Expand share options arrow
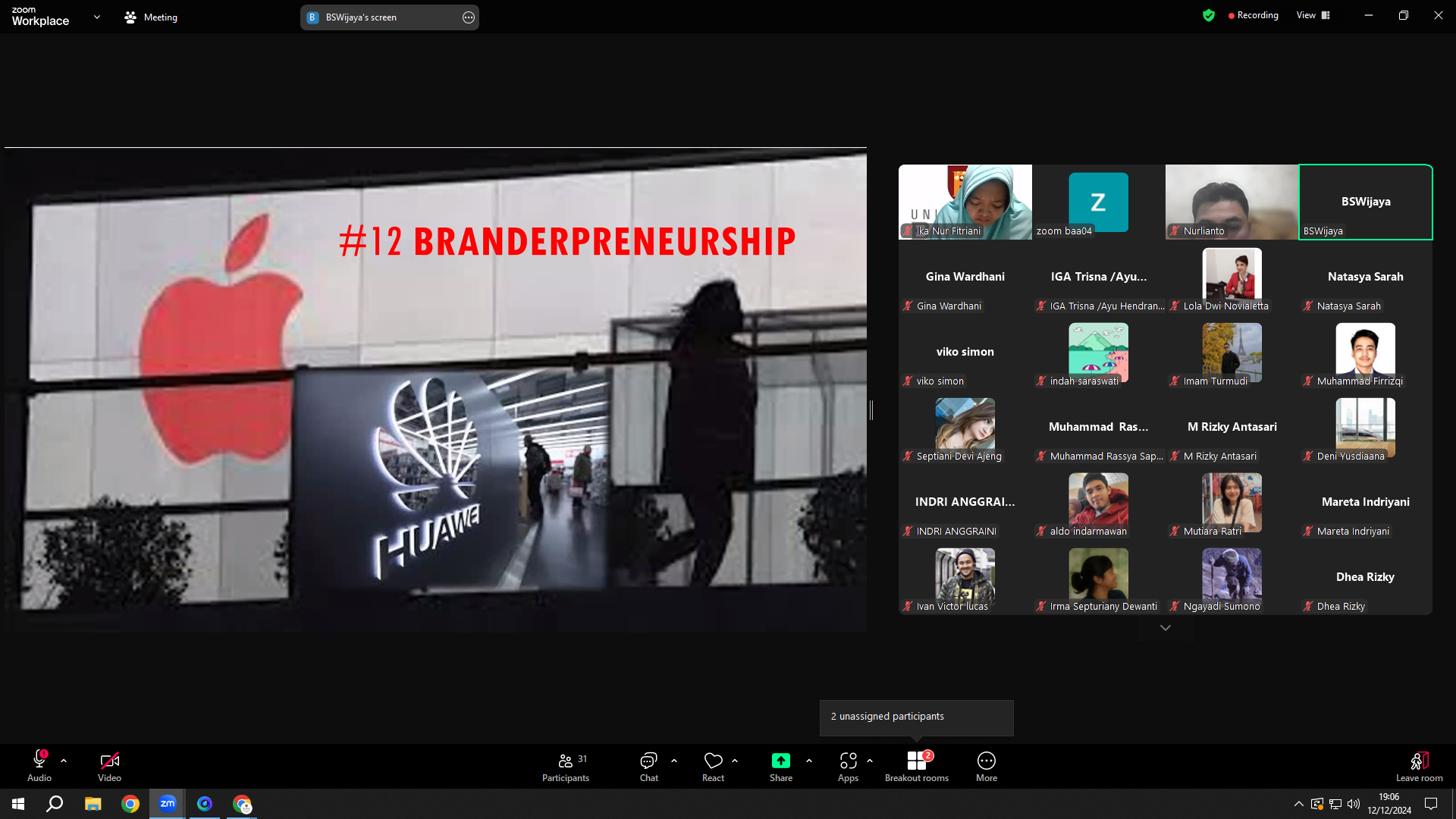 pyautogui.click(x=809, y=761)
